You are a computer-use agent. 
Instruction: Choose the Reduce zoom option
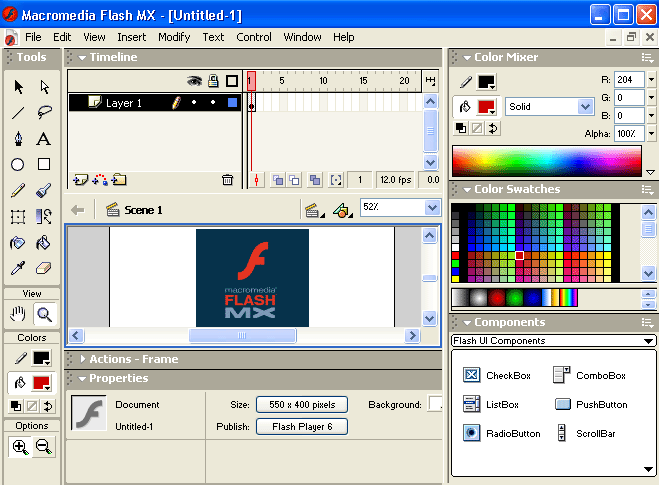(44, 447)
